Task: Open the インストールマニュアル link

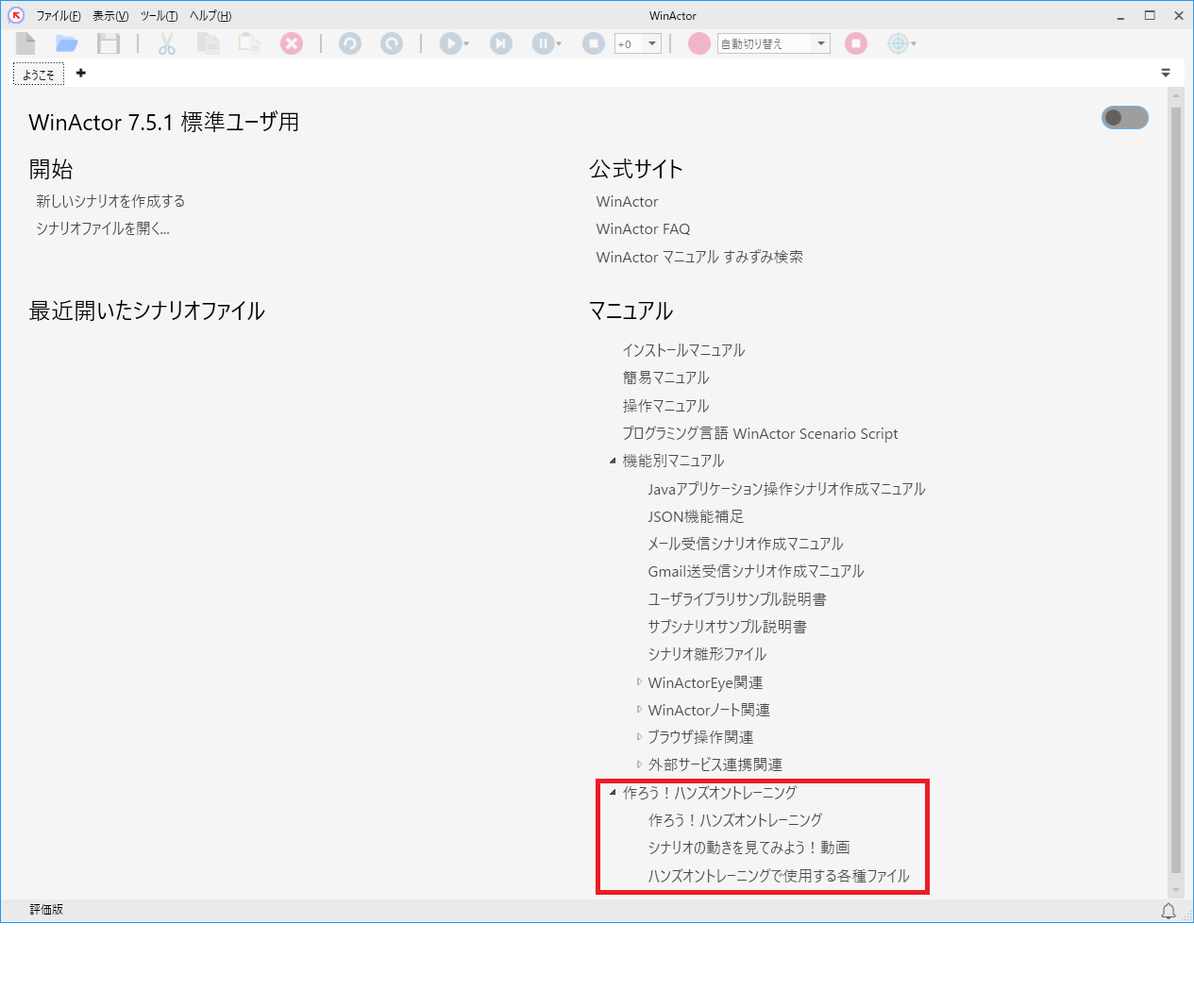Action: click(x=683, y=350)
